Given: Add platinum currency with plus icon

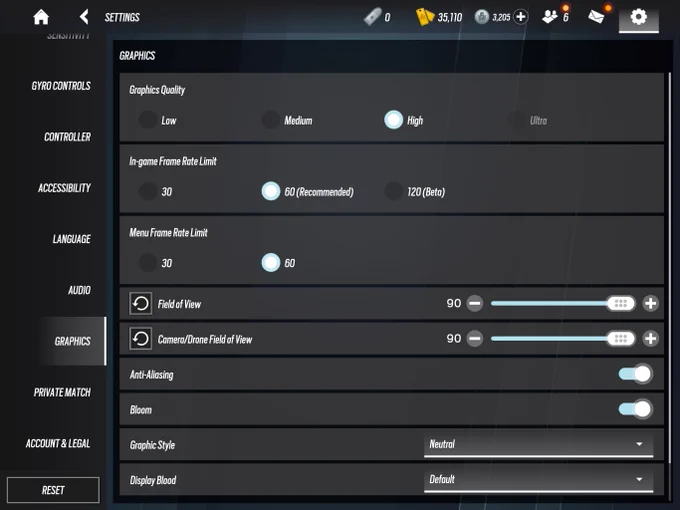Looking at the screenshot, I should 520,17.
